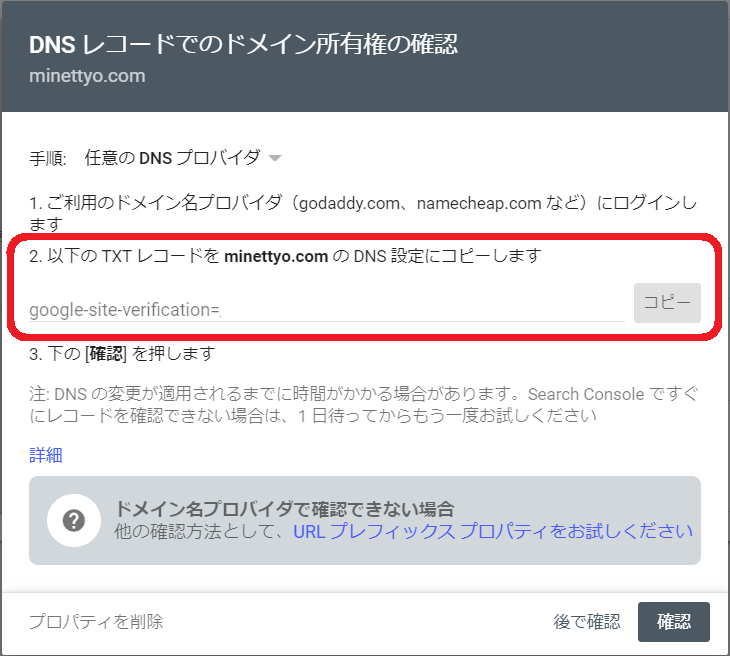Click step 2 text about TXT レコード
Screen dimensions: 730x656
tap(285, 256)
